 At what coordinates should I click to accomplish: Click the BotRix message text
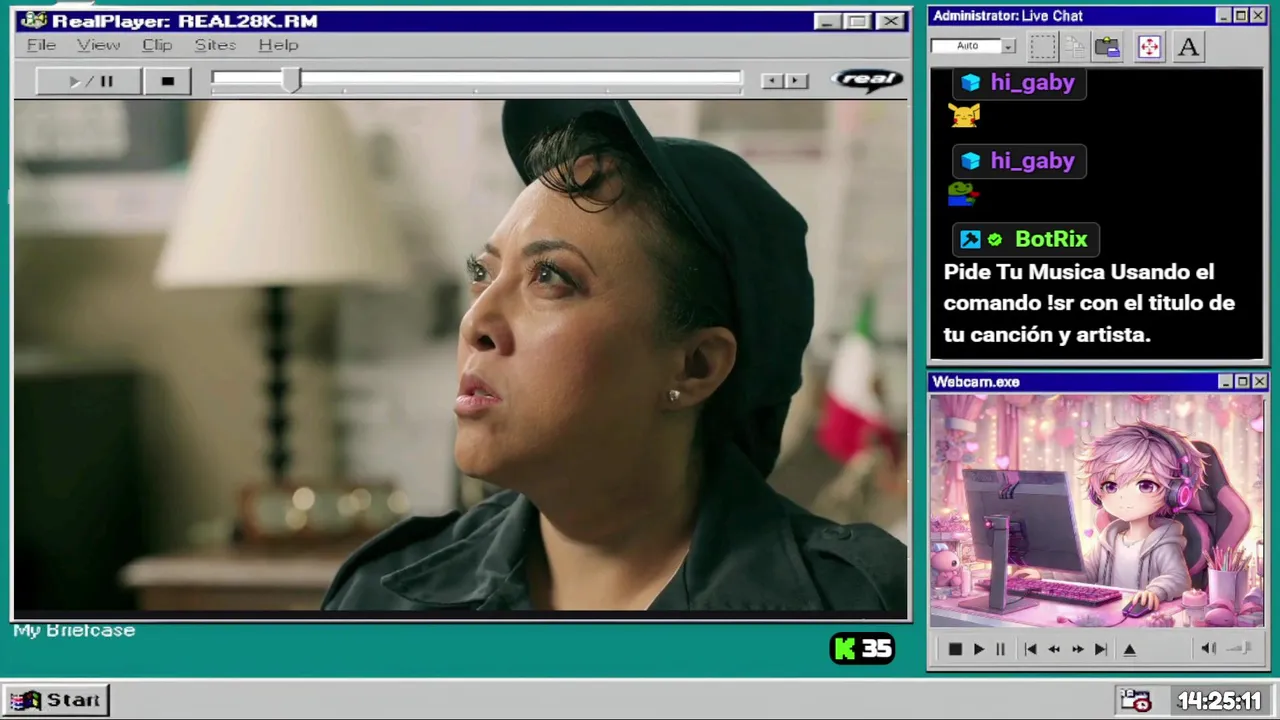click(x=1089, y=303)
